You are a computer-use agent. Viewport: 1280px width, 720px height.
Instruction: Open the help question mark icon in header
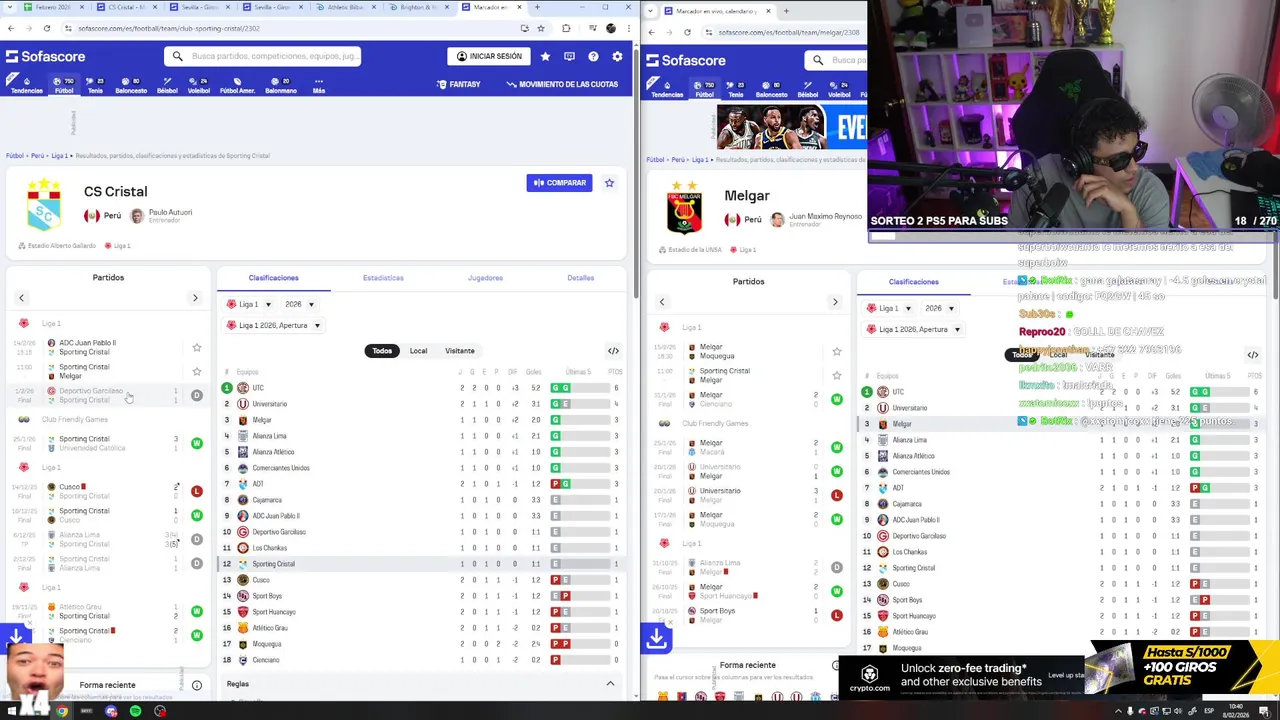593,56
